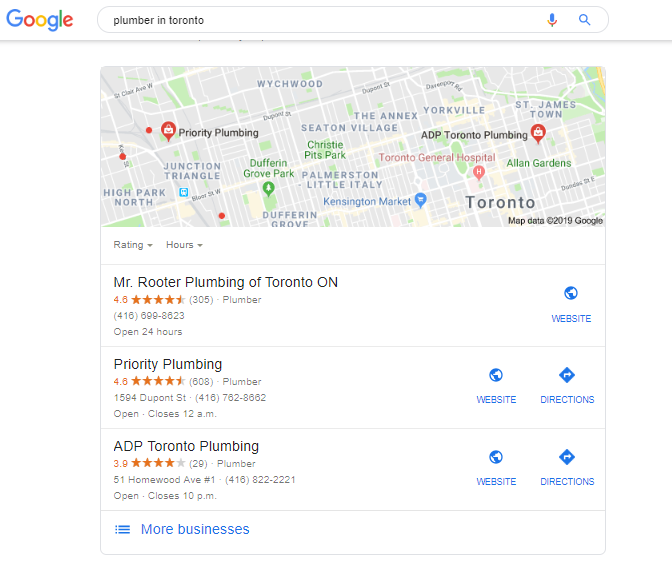Open More businesses list

[x=182, y=529]
